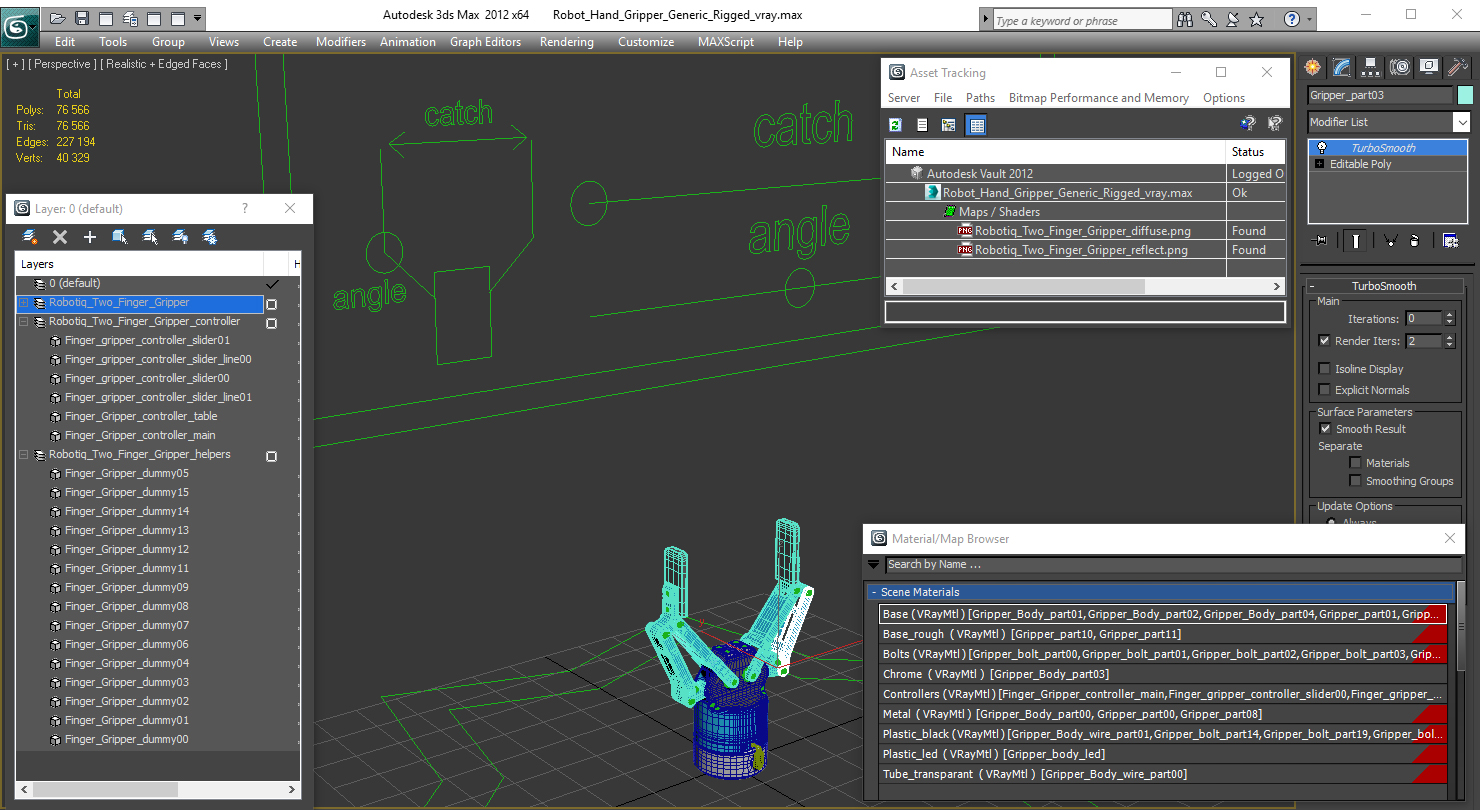Screen dimensions: 1480x810
Task: Click Gripper_part03 object color swatch
Action: [1465, 95]
